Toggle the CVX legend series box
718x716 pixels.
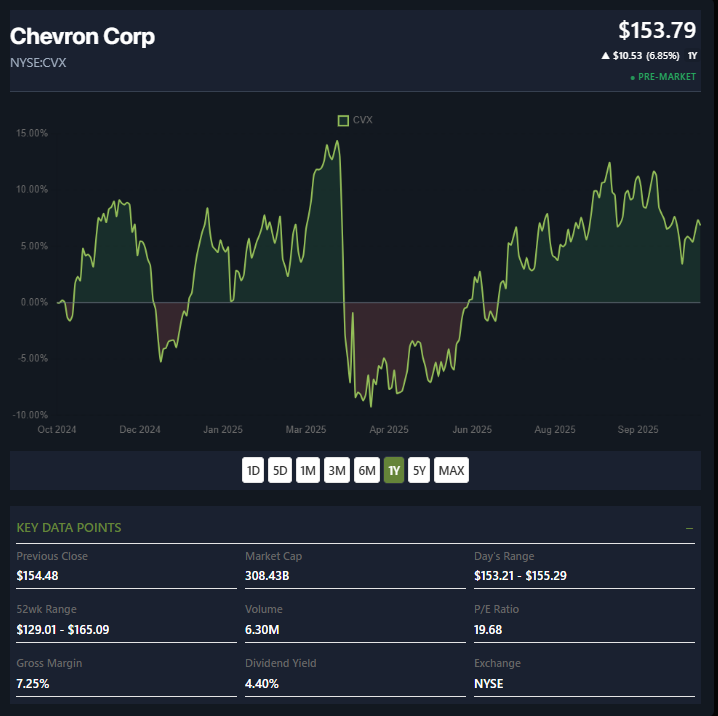coord(344,120)
